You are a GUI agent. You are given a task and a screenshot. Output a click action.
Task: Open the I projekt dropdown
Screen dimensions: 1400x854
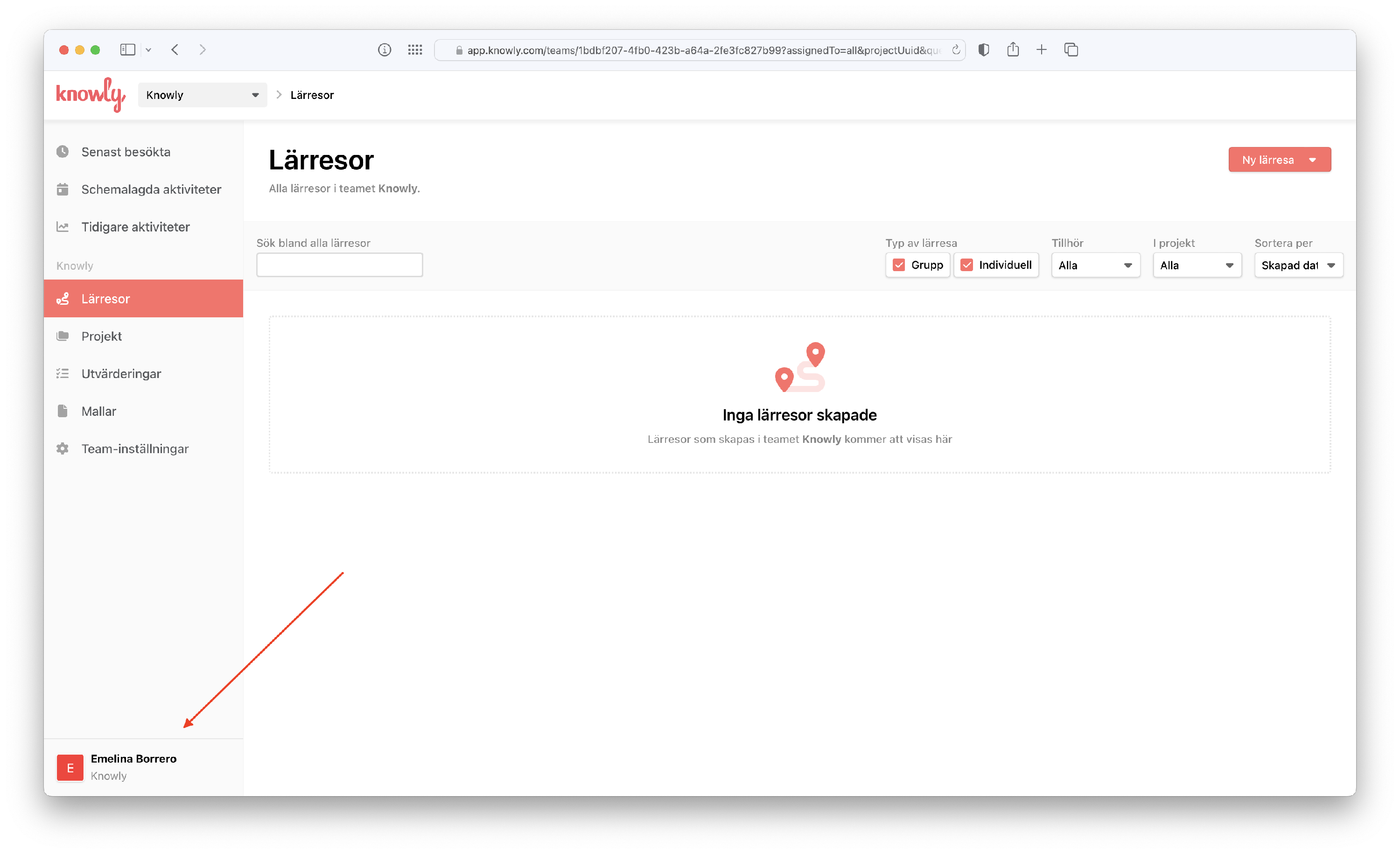1197,266
